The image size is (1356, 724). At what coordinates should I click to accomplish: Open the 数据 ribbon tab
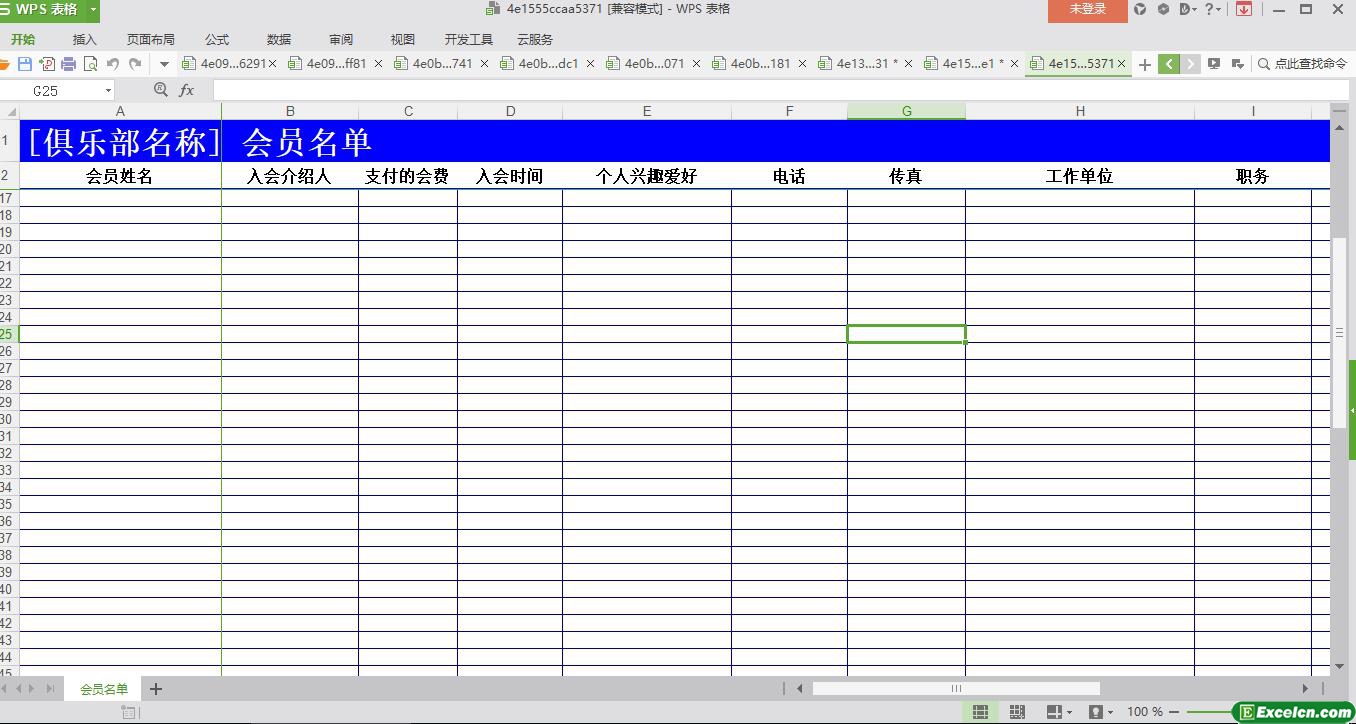click(279, 40)
